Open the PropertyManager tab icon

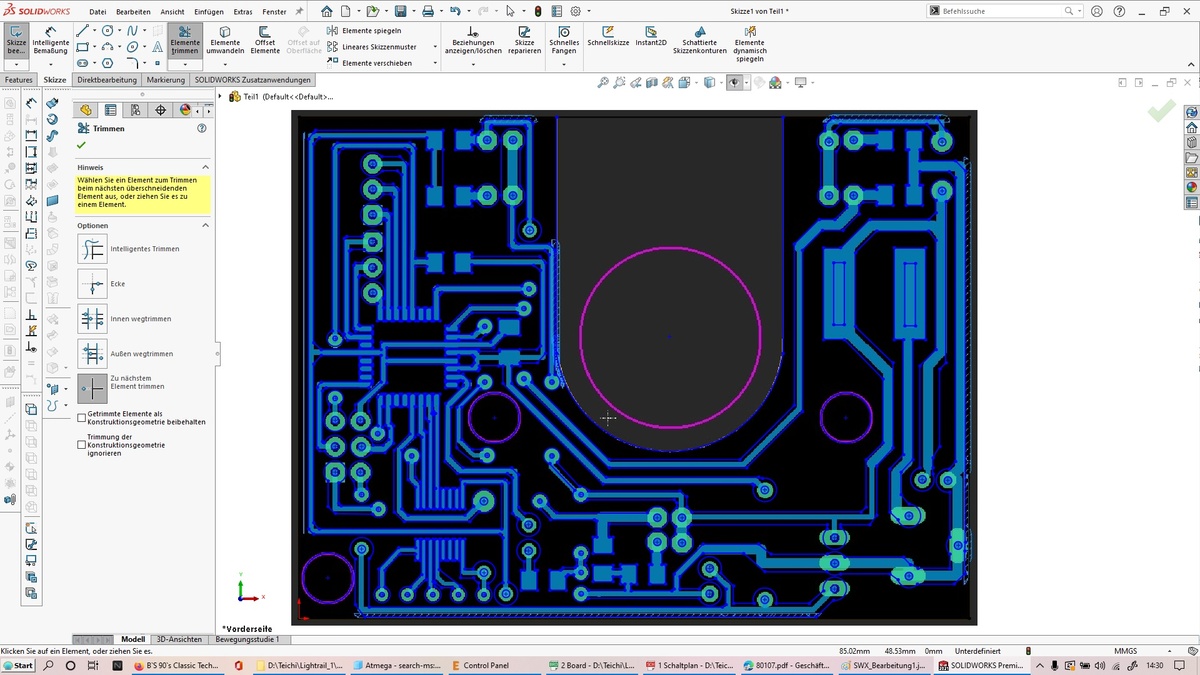tap(111, 110)
